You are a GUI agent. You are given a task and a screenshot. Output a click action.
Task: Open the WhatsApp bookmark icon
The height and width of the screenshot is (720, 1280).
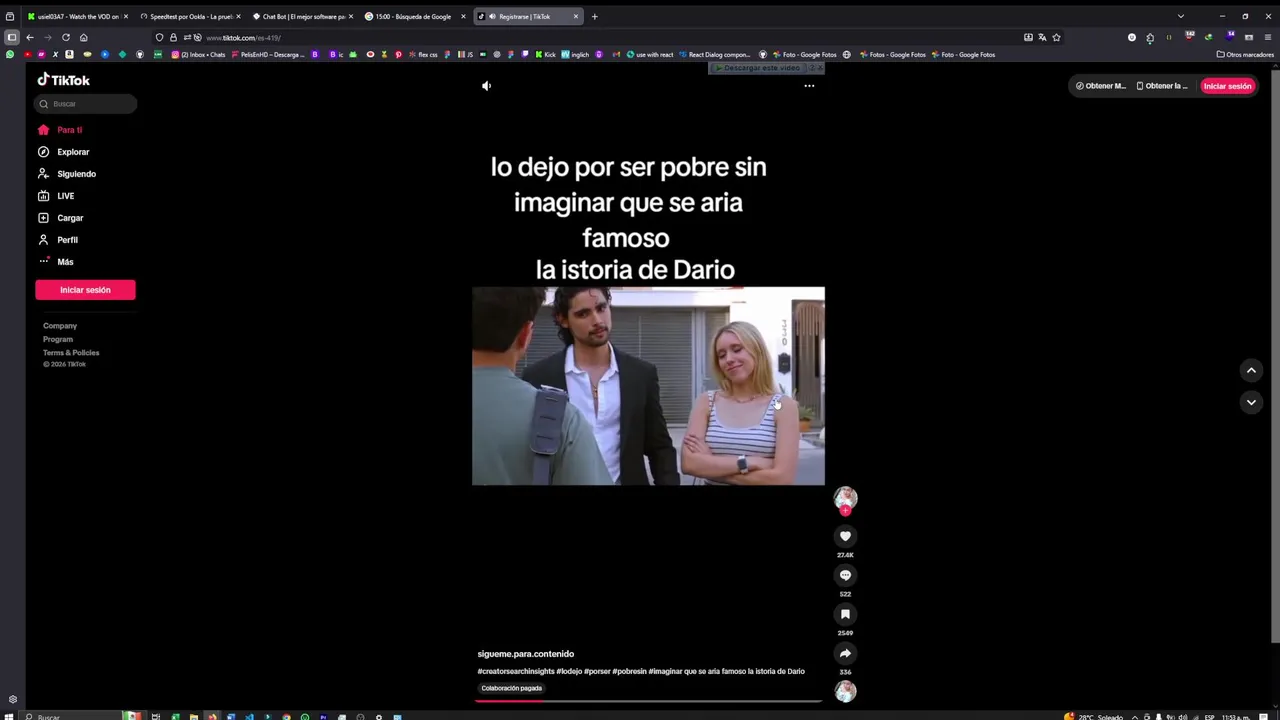point(10,54)
